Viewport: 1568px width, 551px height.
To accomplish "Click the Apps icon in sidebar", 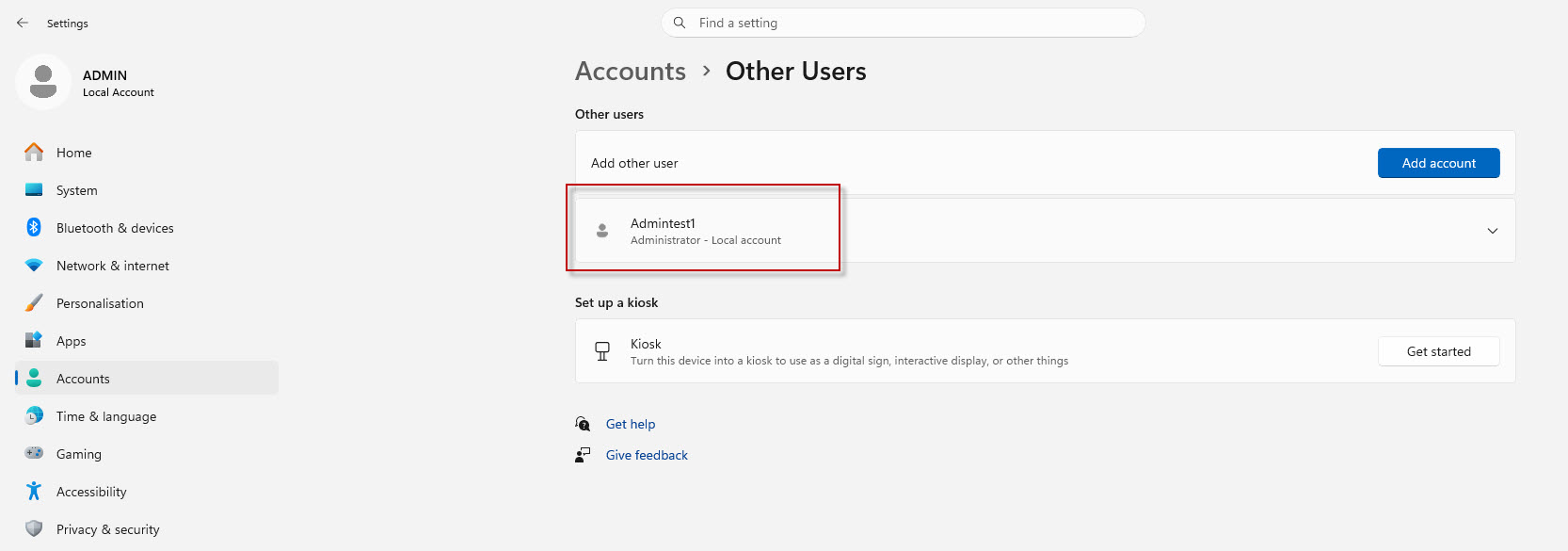I will 34,340.
